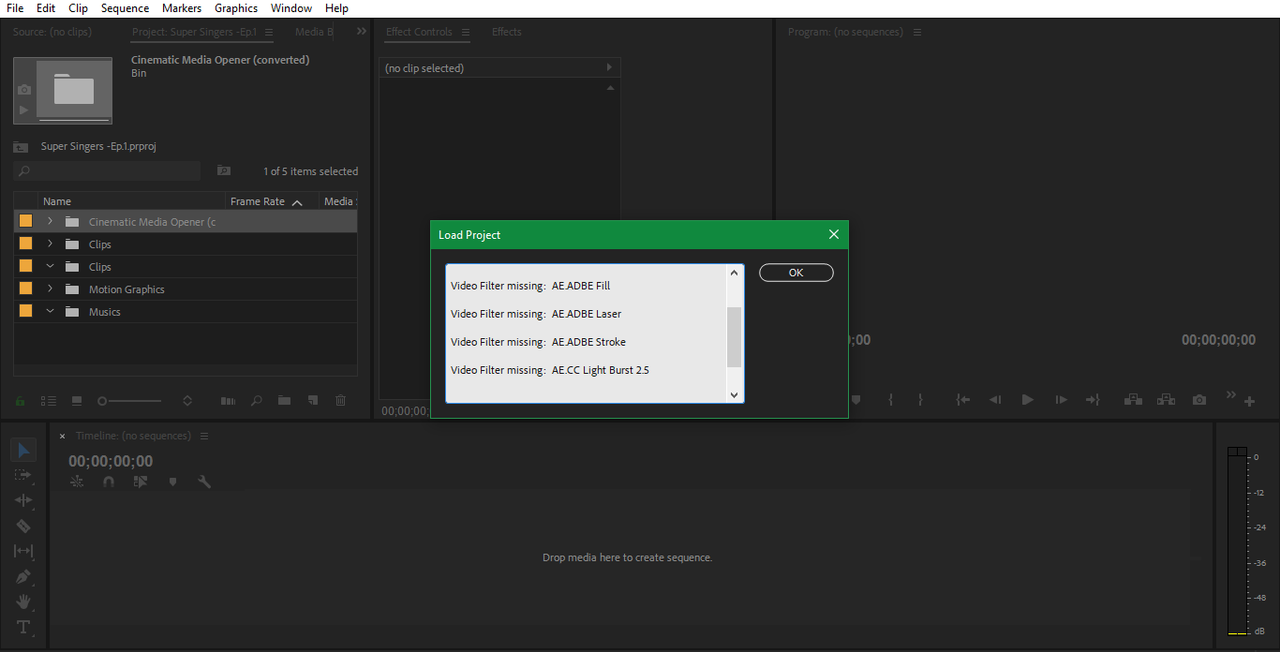This screenshot has height=652, width=1280.
Task: Select the Type tool
Action: point(23,627)
